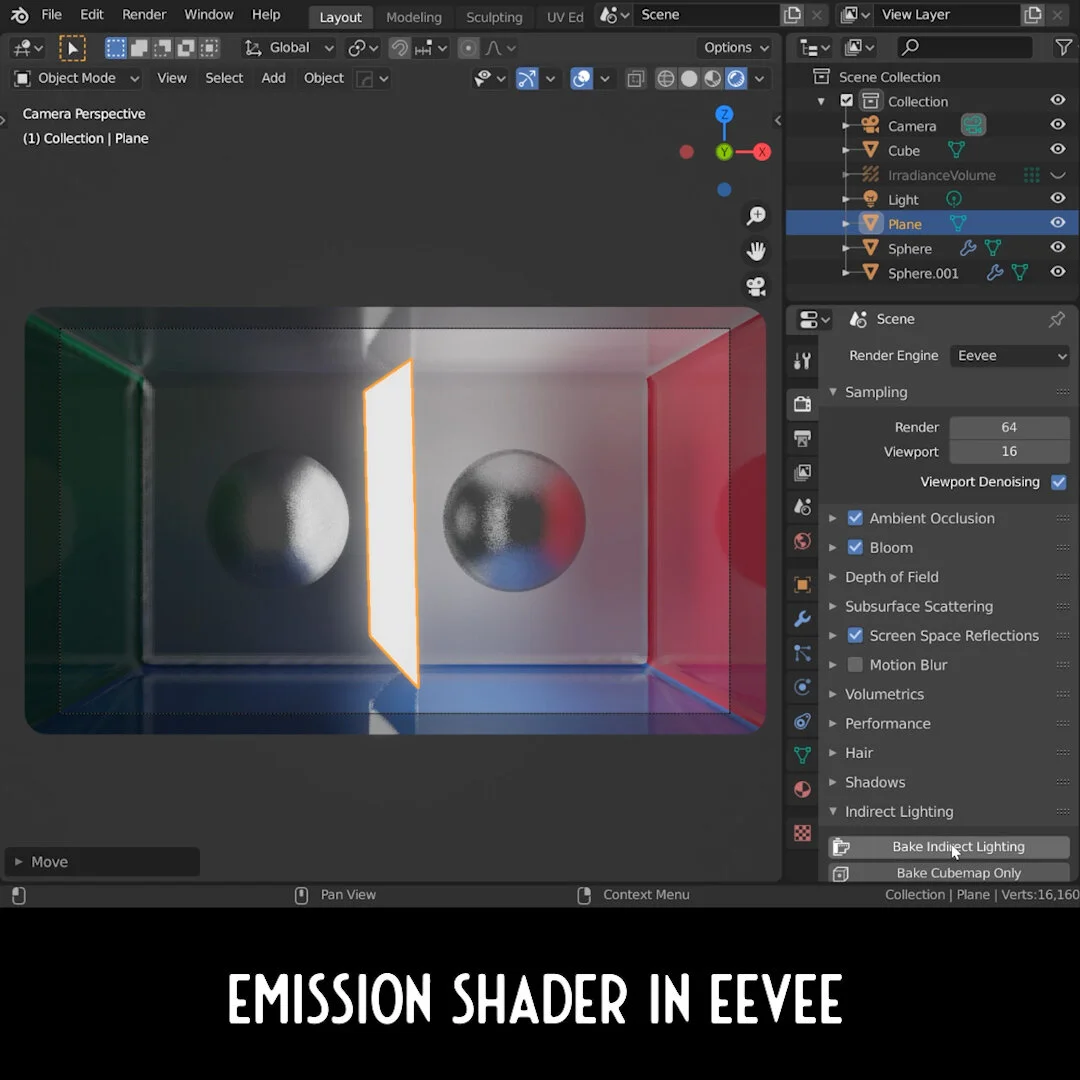Screen dimensions: 1080x1080
Task: Click the outliner search field
Action: 963,47
